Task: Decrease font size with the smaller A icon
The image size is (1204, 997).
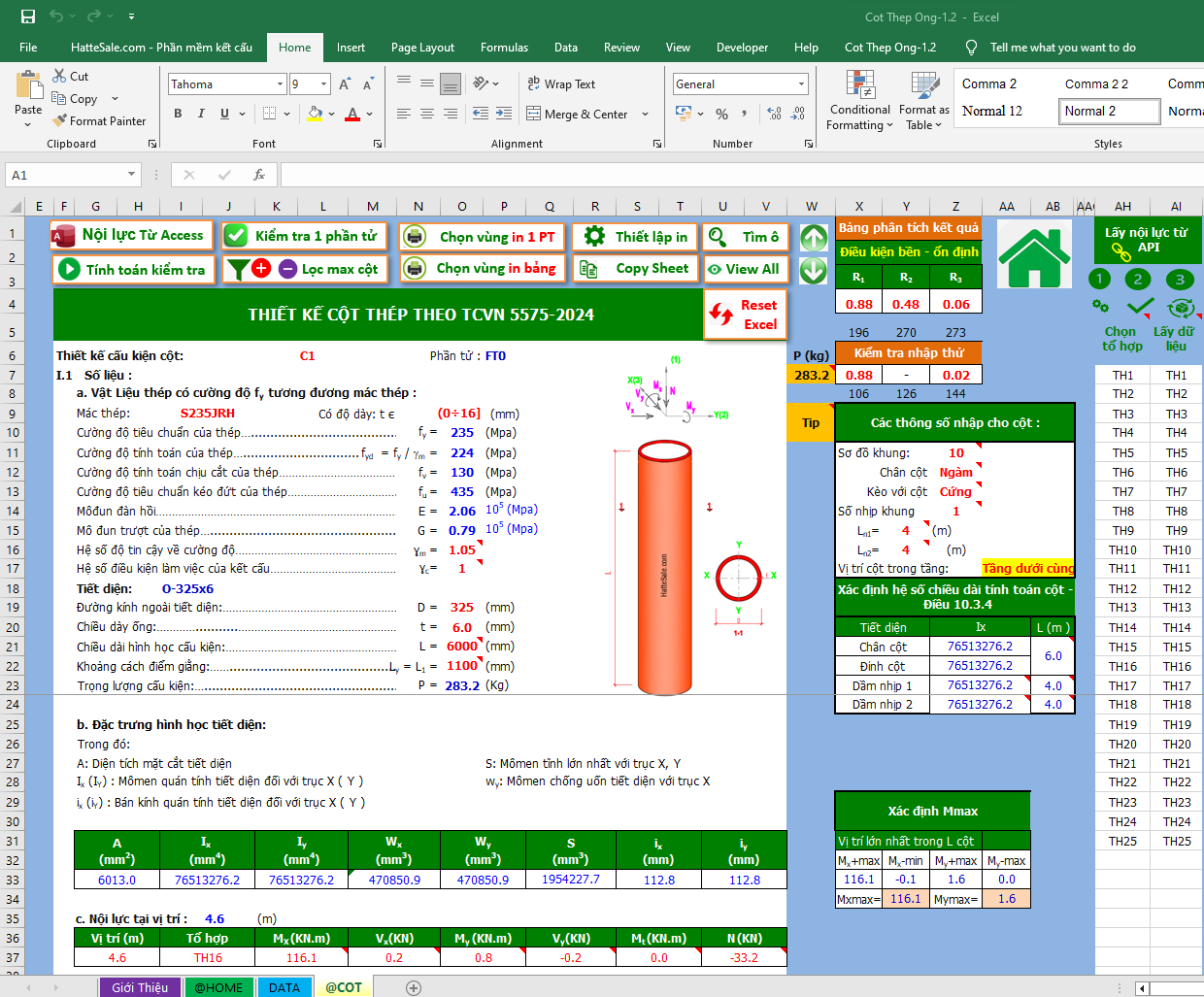Action: [368, 84]
